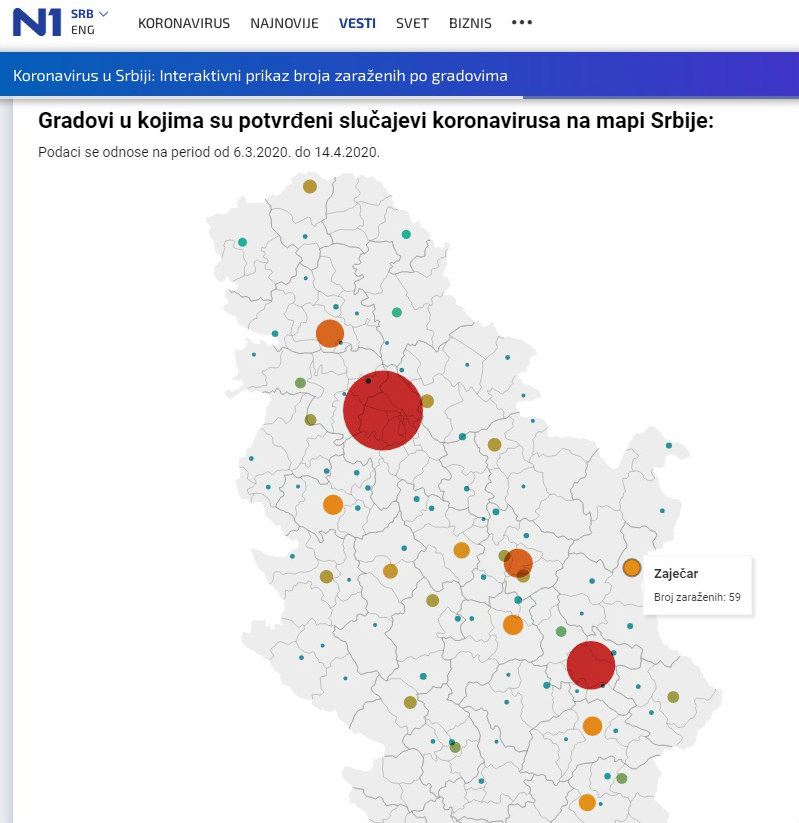Select the VESTI menu item
This screenshot has width=799, height=823.
(x=357, y=23)
